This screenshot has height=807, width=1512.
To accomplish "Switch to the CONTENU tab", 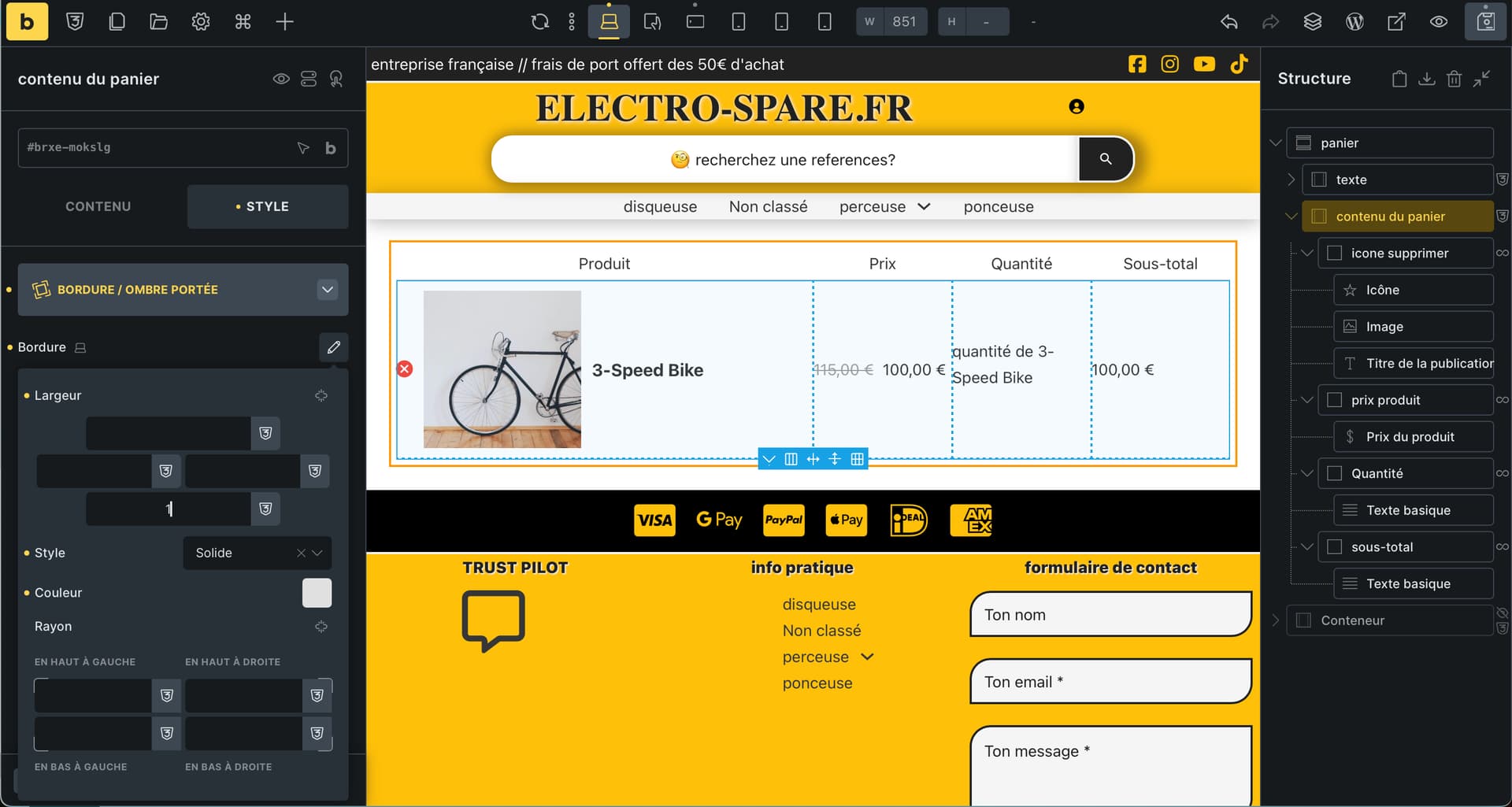I will point(98,206).
